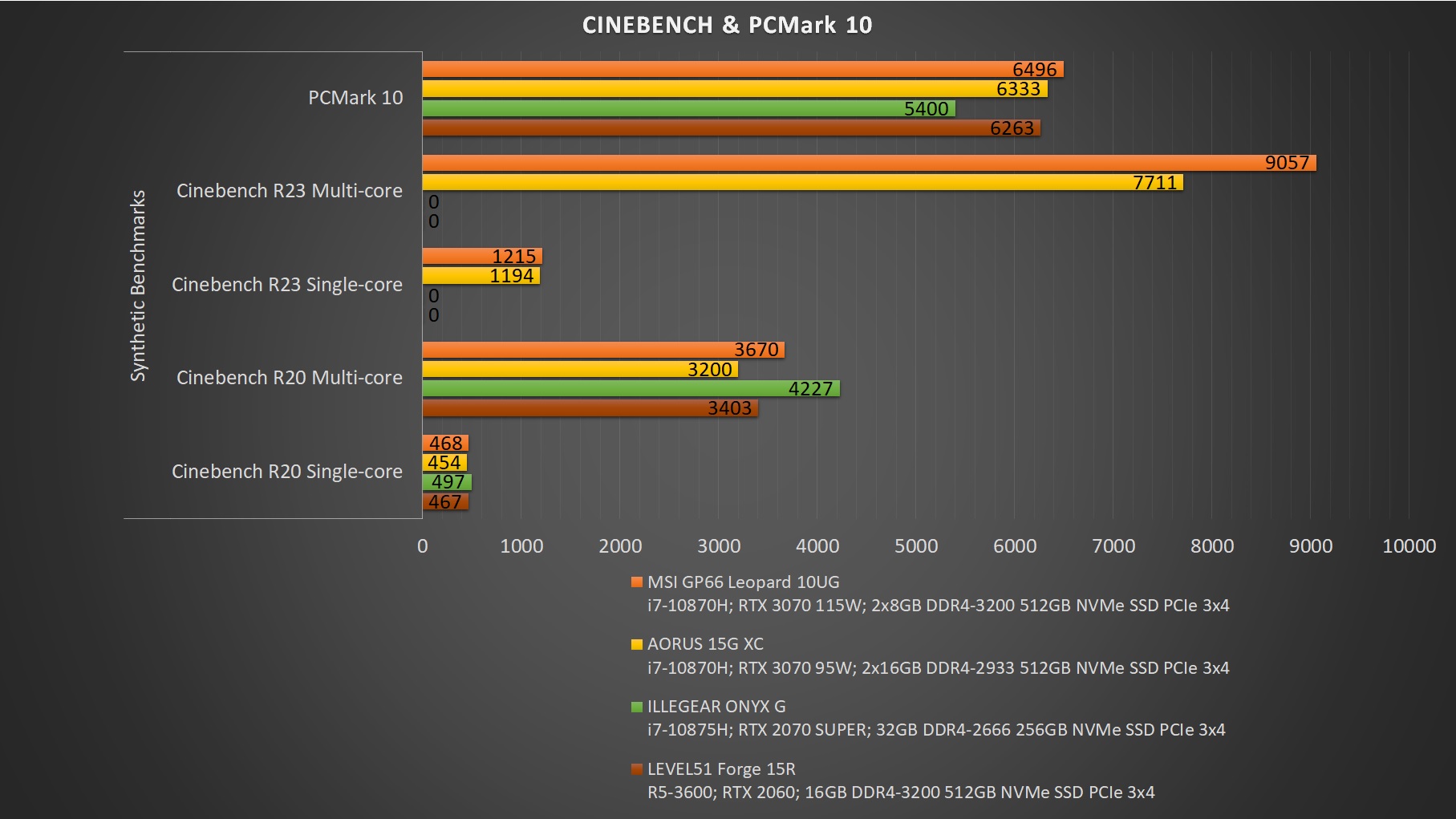
Task: Click the LEVEL51 Forge 15R legend label
Action: click(x=721, y=769)
